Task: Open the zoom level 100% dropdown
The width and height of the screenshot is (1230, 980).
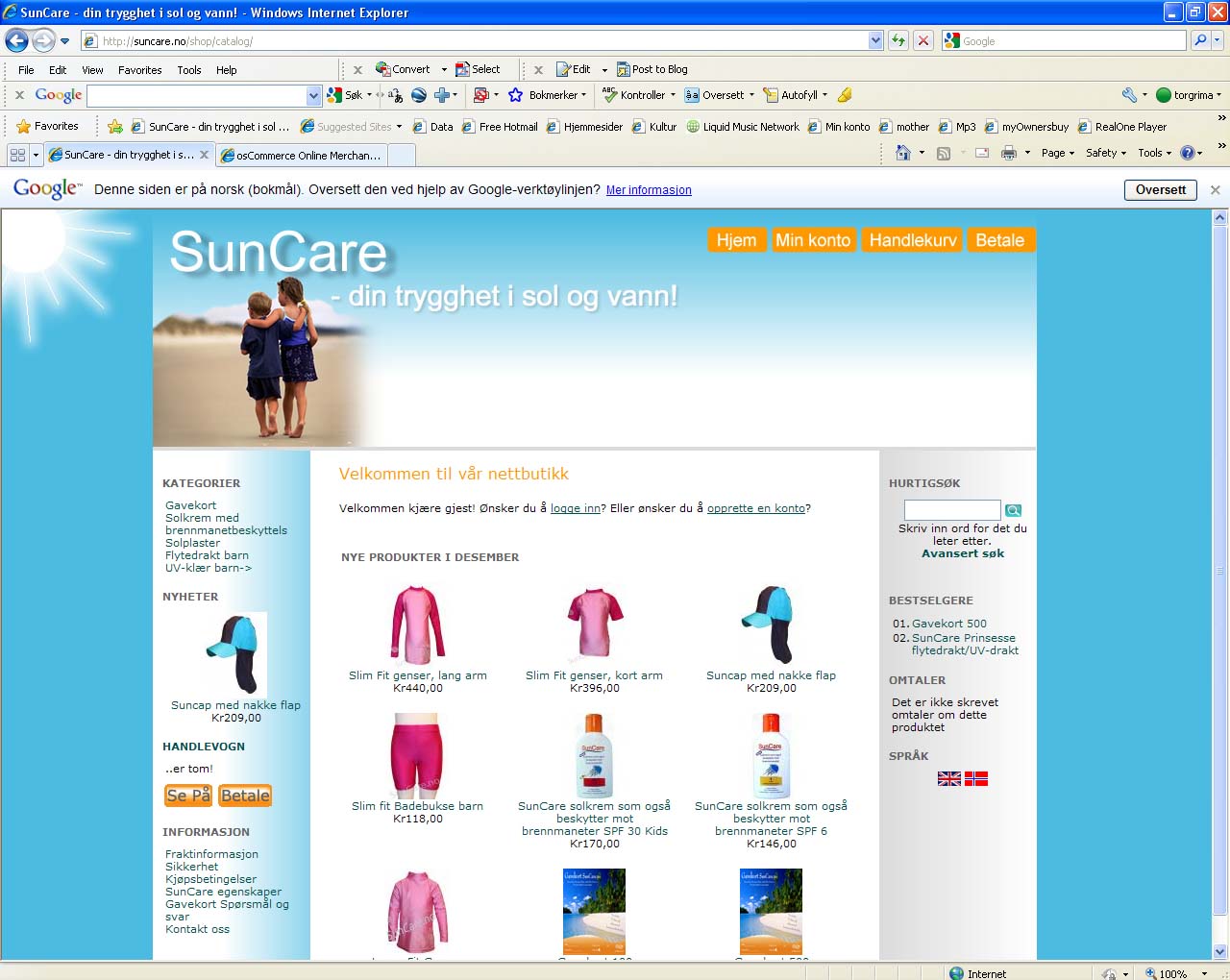Action: tap(1205, 973)
